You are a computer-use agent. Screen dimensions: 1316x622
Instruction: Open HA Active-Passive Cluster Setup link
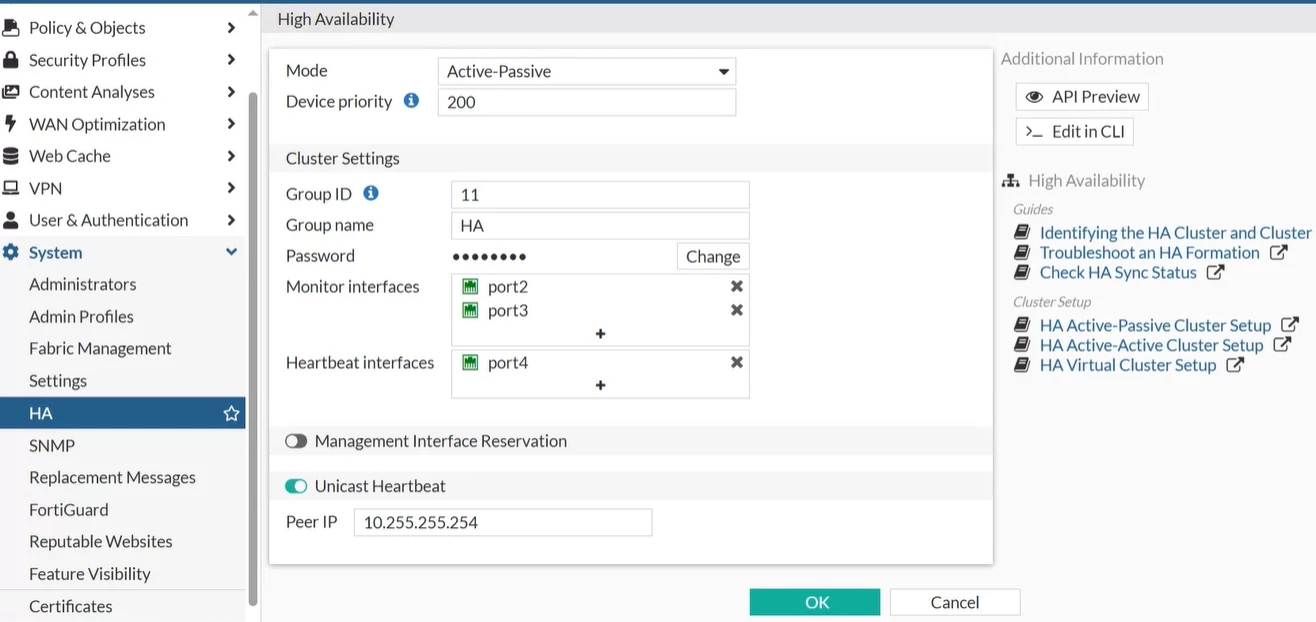pos(1155,325)
